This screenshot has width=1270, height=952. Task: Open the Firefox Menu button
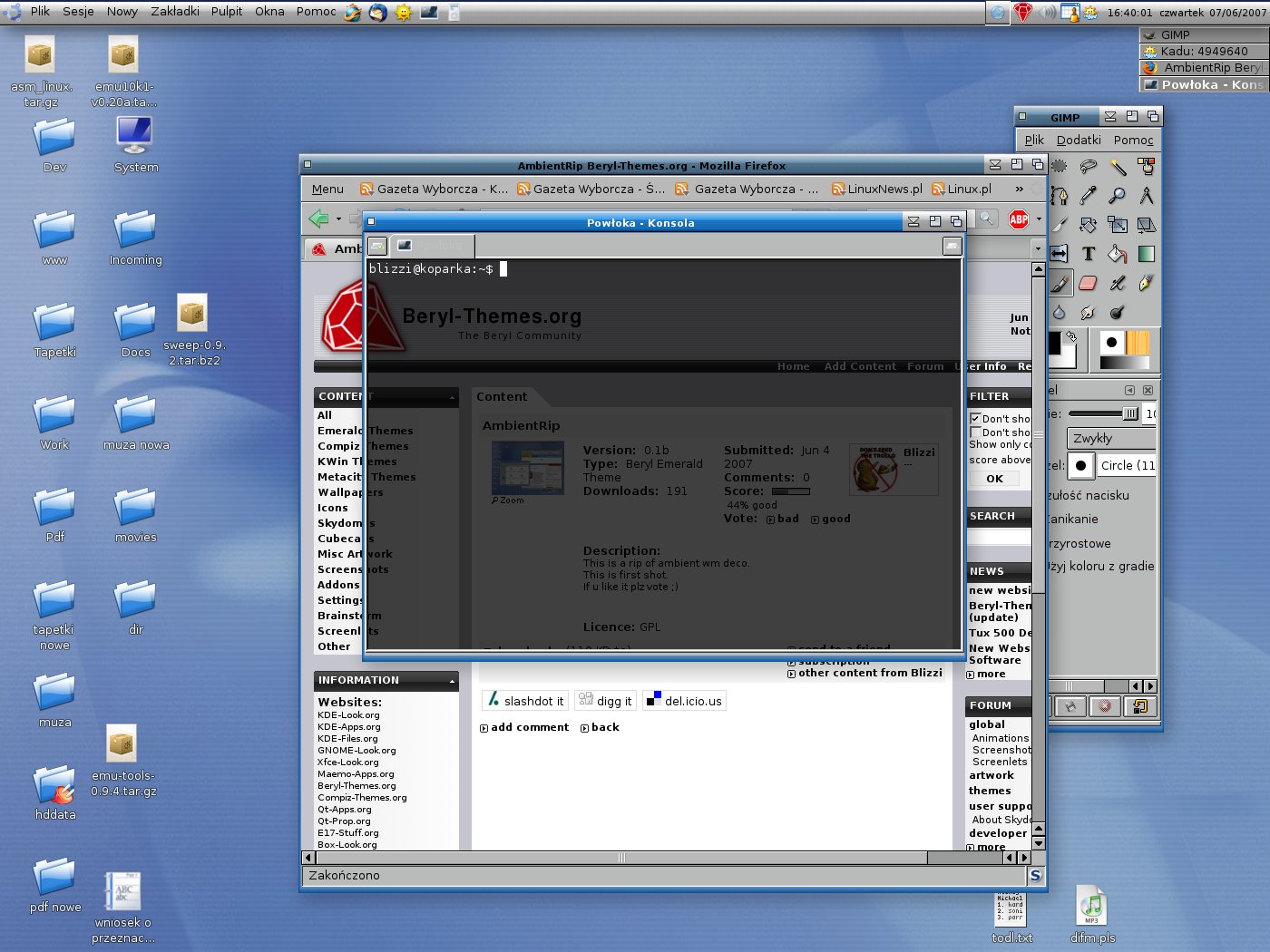pyautogui.click(x=327, y=189)
